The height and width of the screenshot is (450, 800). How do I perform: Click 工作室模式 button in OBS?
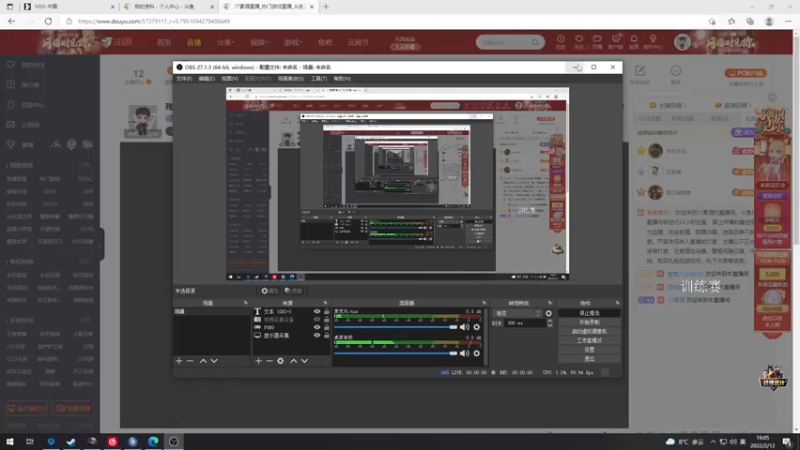coord(589,340)
